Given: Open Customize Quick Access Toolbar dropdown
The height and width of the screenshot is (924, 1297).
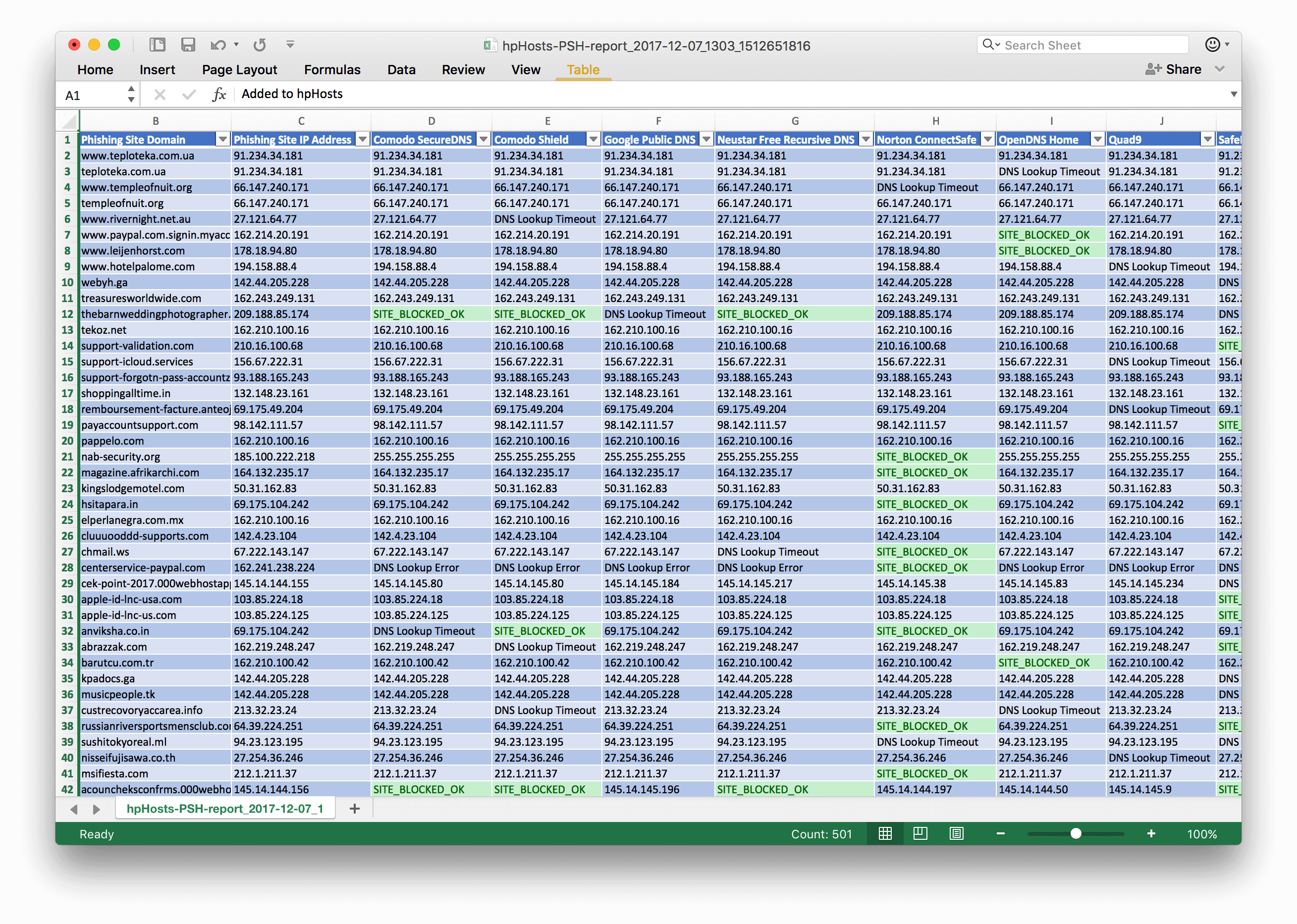Looking at the screenshot, I should pyautogui.click(x=290, y=45).
